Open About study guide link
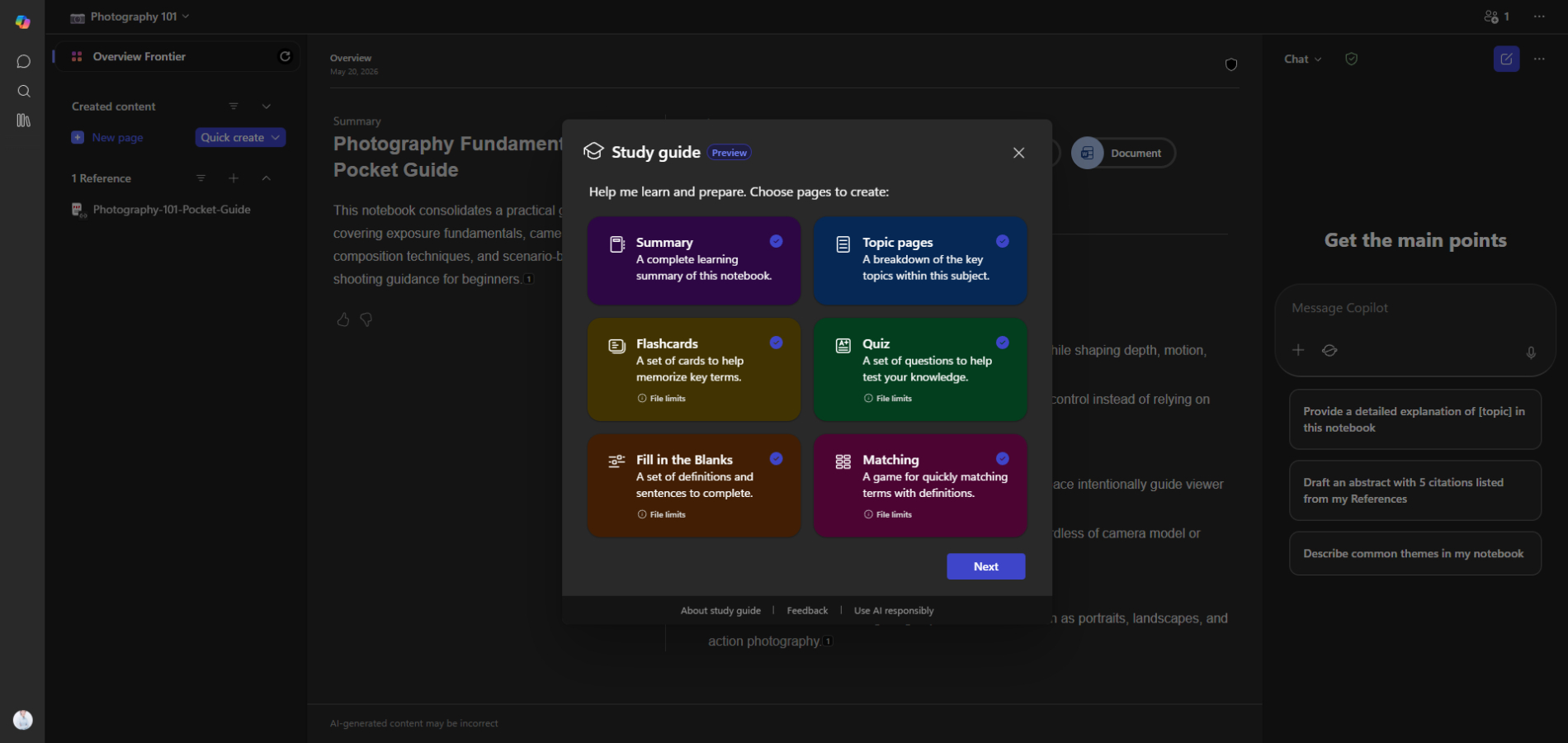1568x743 pixels. 720,611
